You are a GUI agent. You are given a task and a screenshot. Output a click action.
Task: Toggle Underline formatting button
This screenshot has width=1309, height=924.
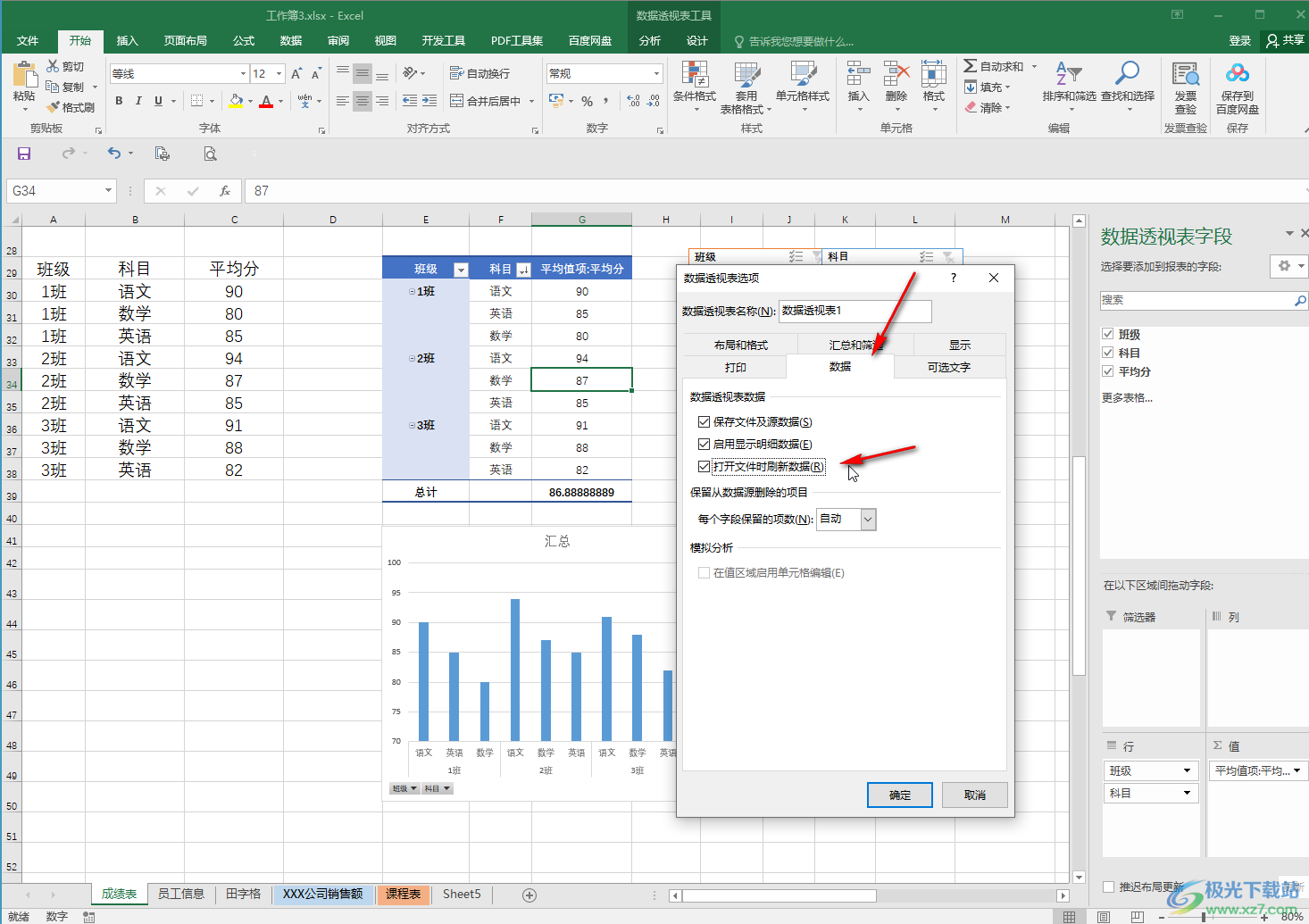[x=159, y=101]
